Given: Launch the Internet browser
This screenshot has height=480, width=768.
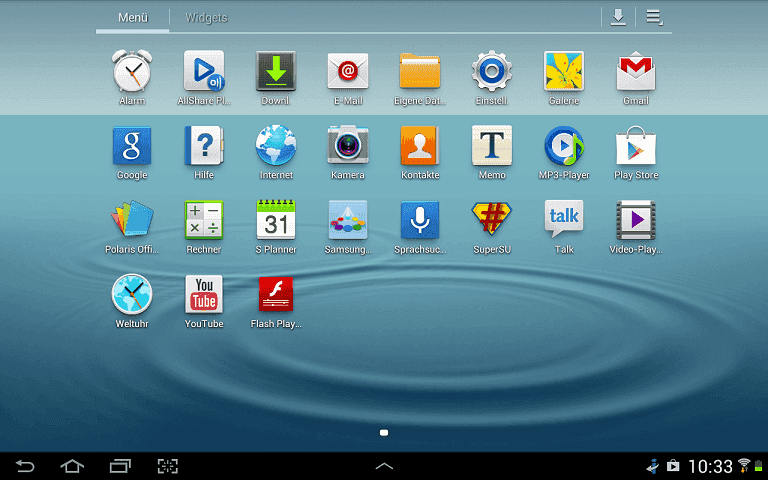Looking at the screenshot, I should point(276,146).
